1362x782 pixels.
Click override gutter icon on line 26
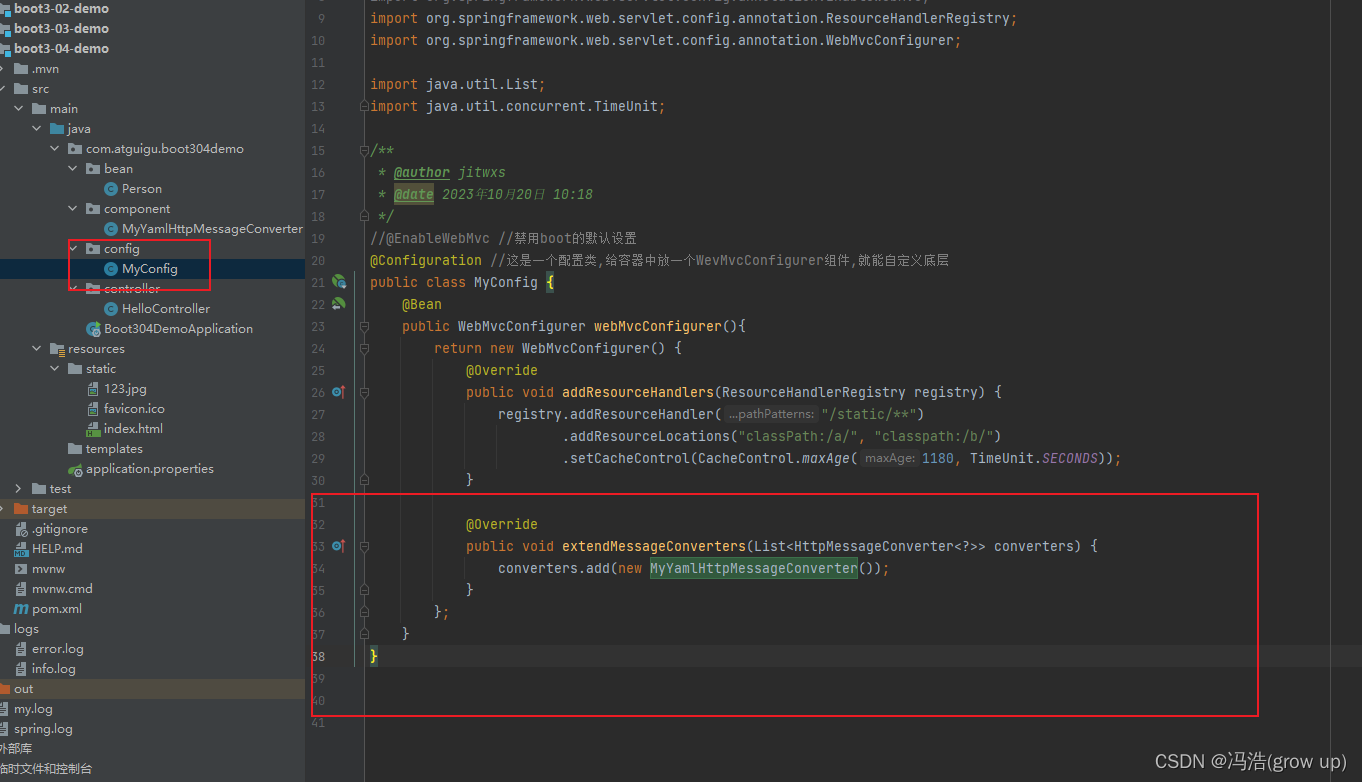click(x=338, y=392)
